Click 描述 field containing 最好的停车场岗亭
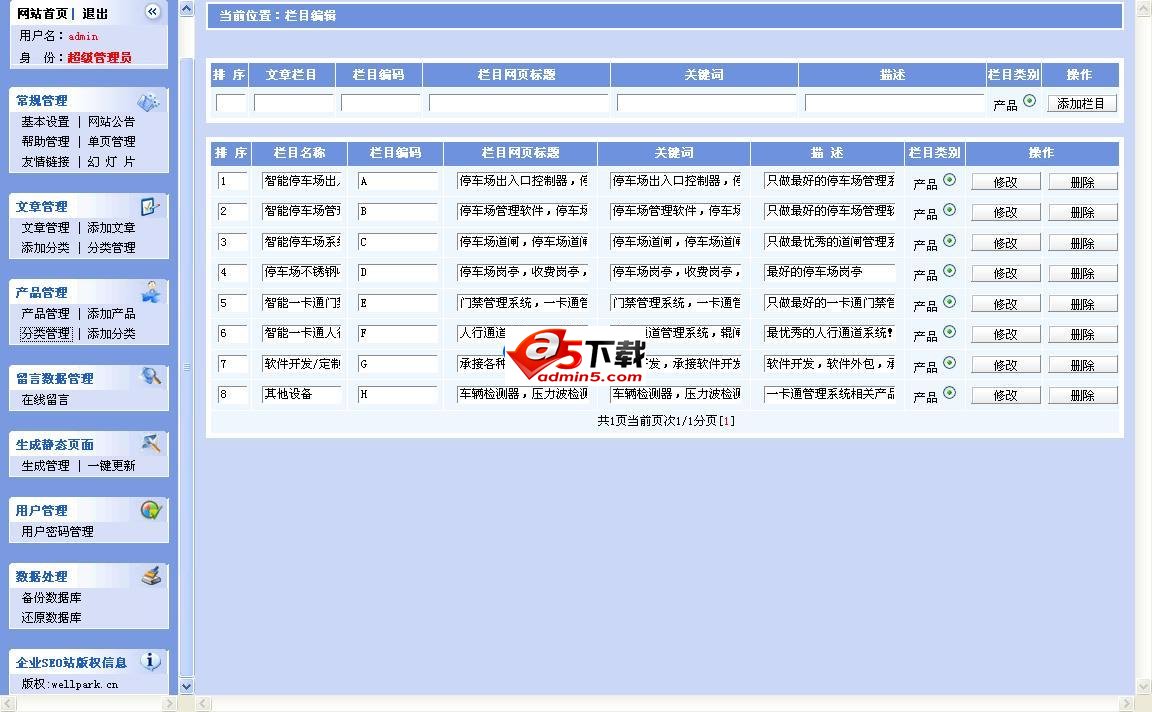Viewport: 1152px width, 712px height. (829, 273)
